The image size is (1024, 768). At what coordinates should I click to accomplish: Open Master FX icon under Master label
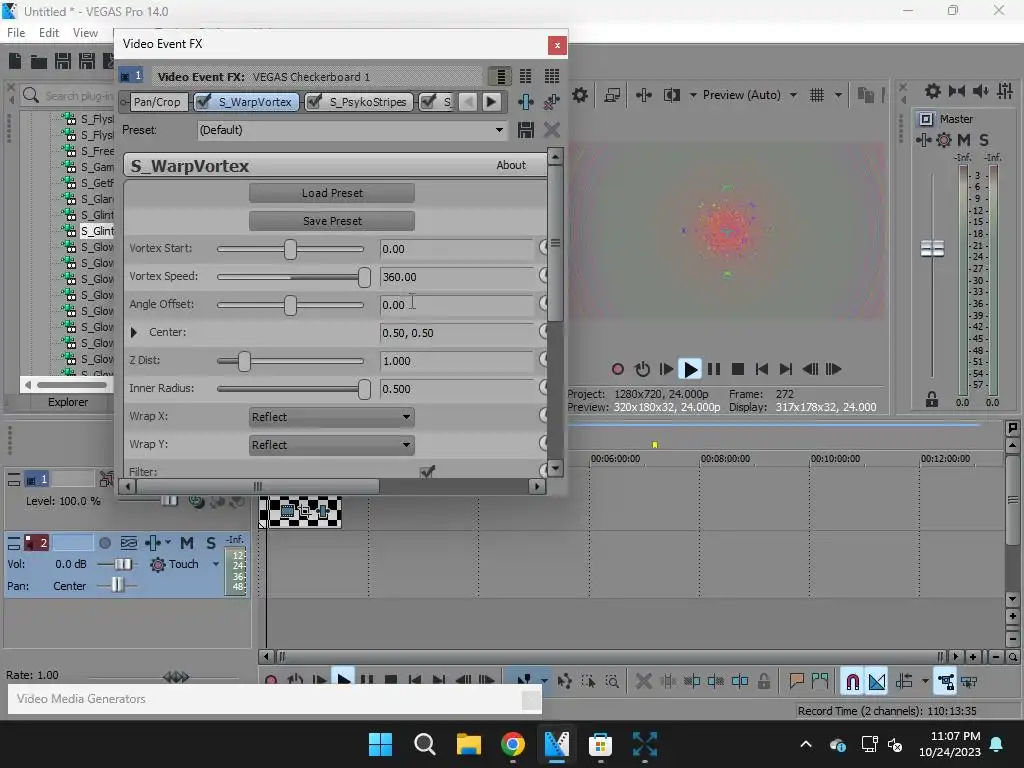[x=923, y=140]
